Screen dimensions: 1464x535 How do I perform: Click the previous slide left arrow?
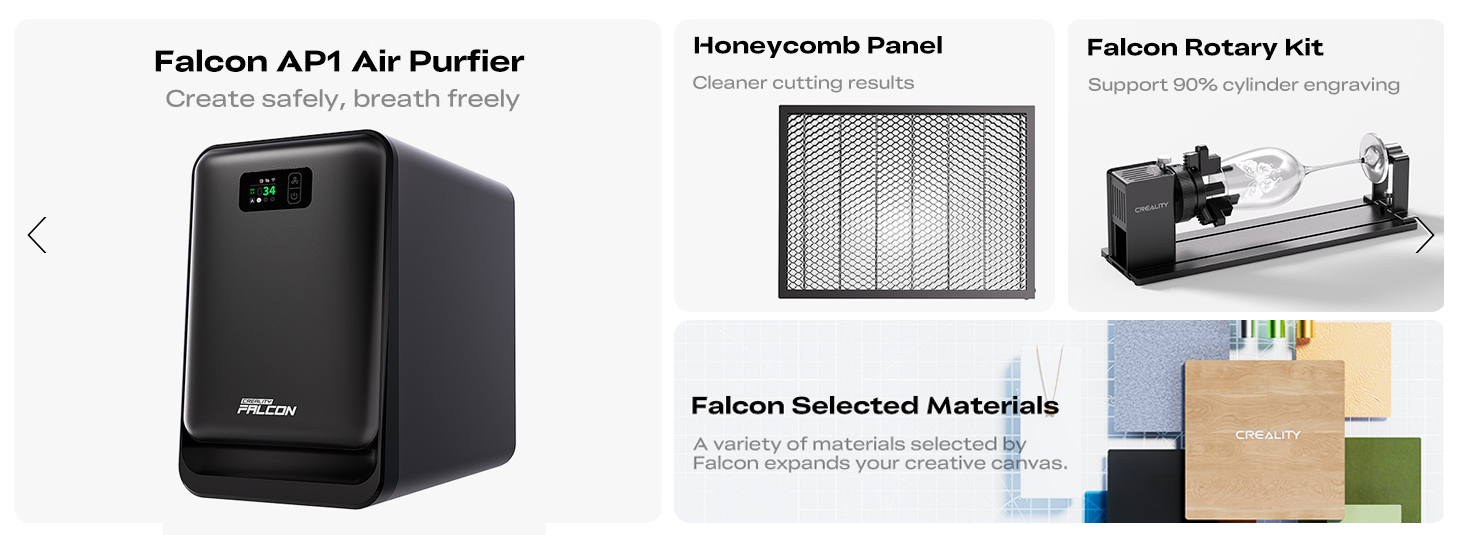(x=37, y=235)
